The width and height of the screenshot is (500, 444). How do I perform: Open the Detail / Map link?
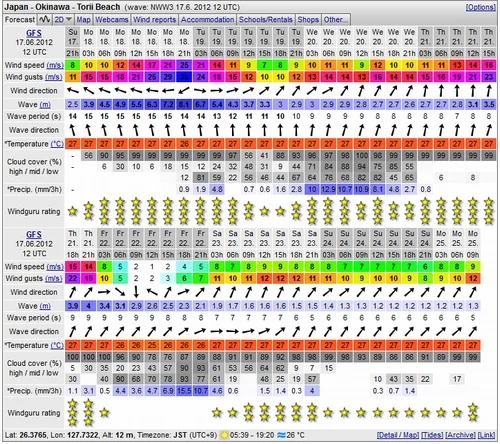pos(398,435)
